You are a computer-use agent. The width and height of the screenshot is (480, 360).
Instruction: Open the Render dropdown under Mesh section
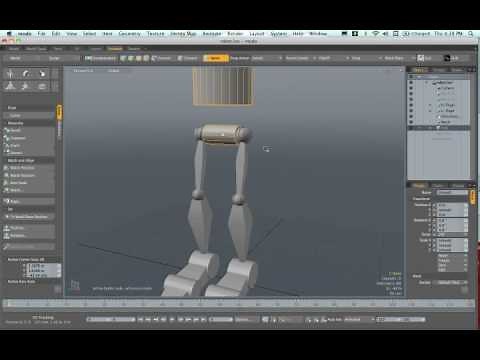pyautogui.click(x=450, y=282)
